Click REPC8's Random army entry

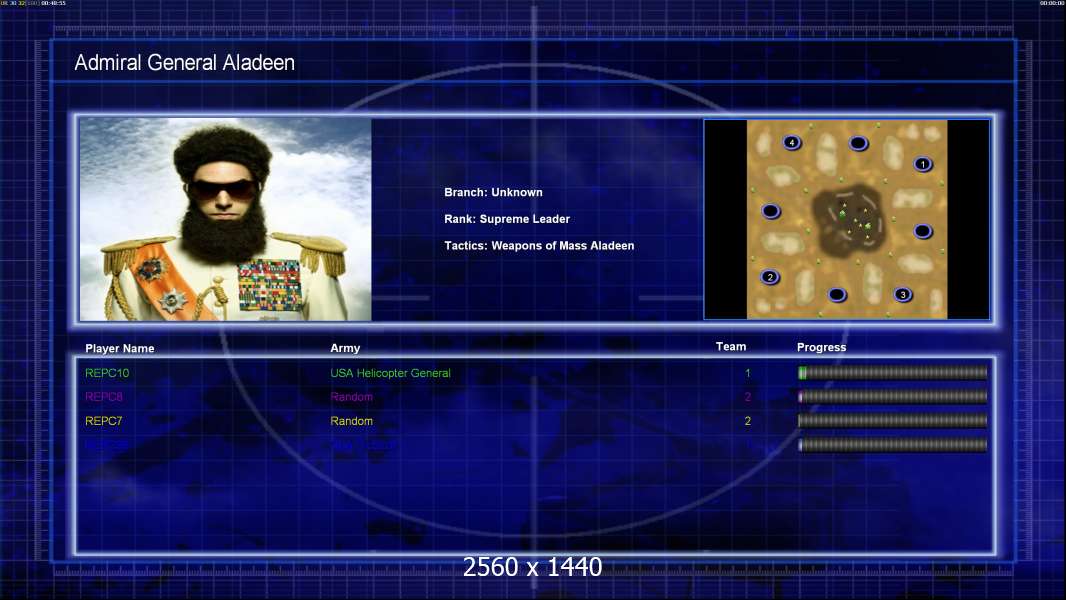(351, 397)
